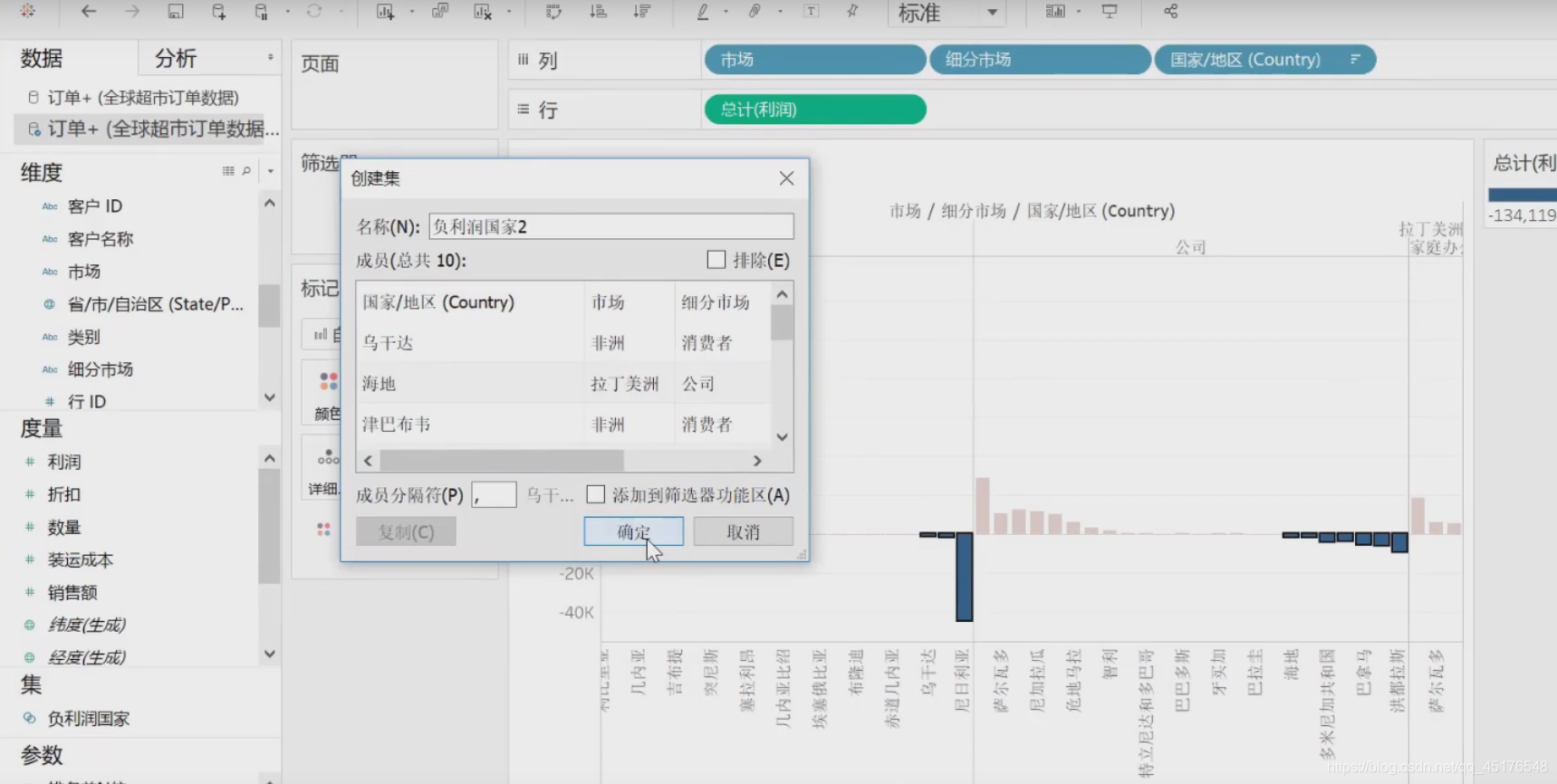Open dropdown next to pause updates icon
The width and height of the screenshot is (1557, 784).
(288, 12)
